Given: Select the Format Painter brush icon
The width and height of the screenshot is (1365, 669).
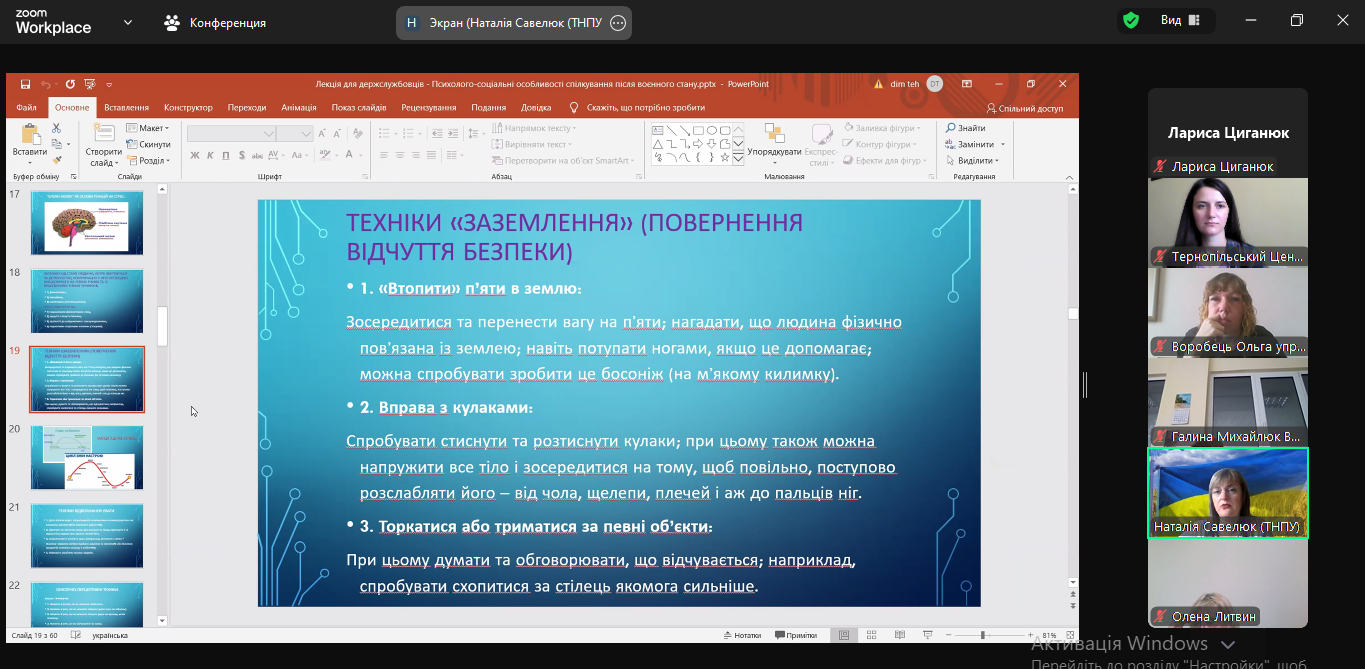Looking at the screenshot, I should [57, 160].
